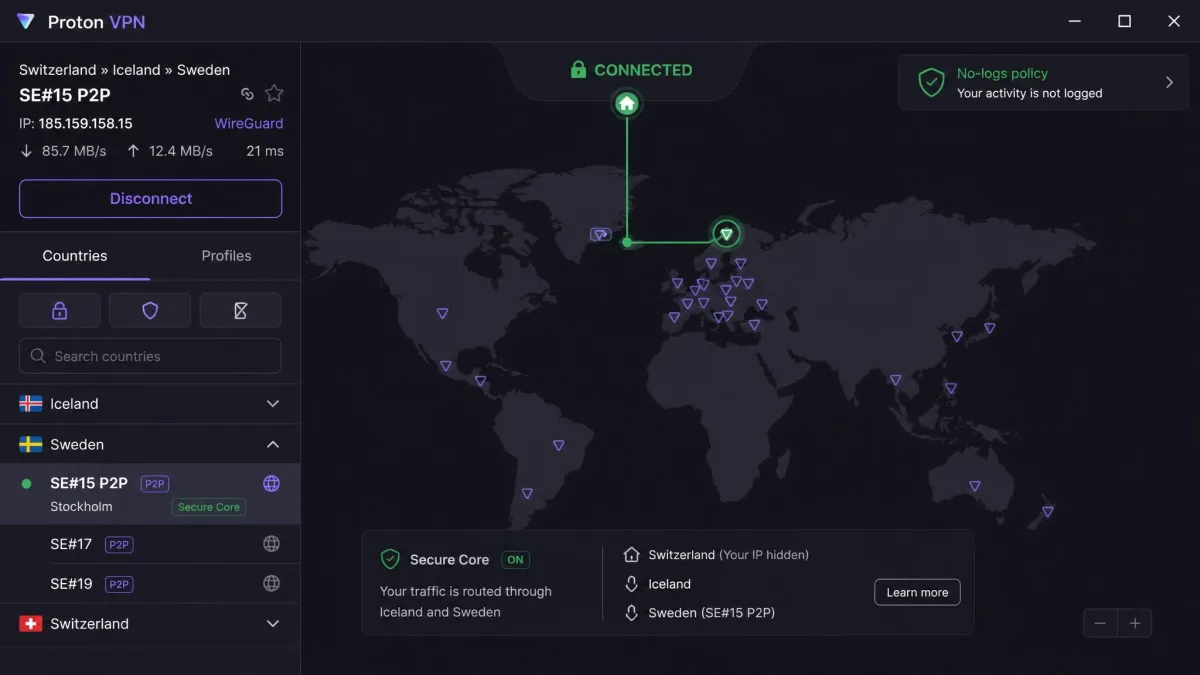Click the Iceland marker on the map
Viewport: 1200px width, 675px height.
coord(600,235)
